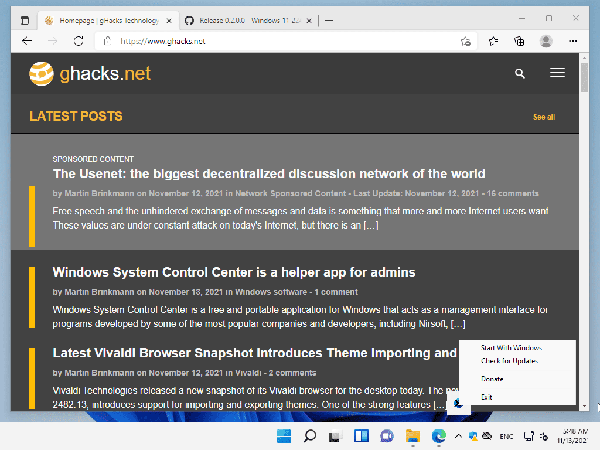Open the Favorites list icon

(493, 41)
